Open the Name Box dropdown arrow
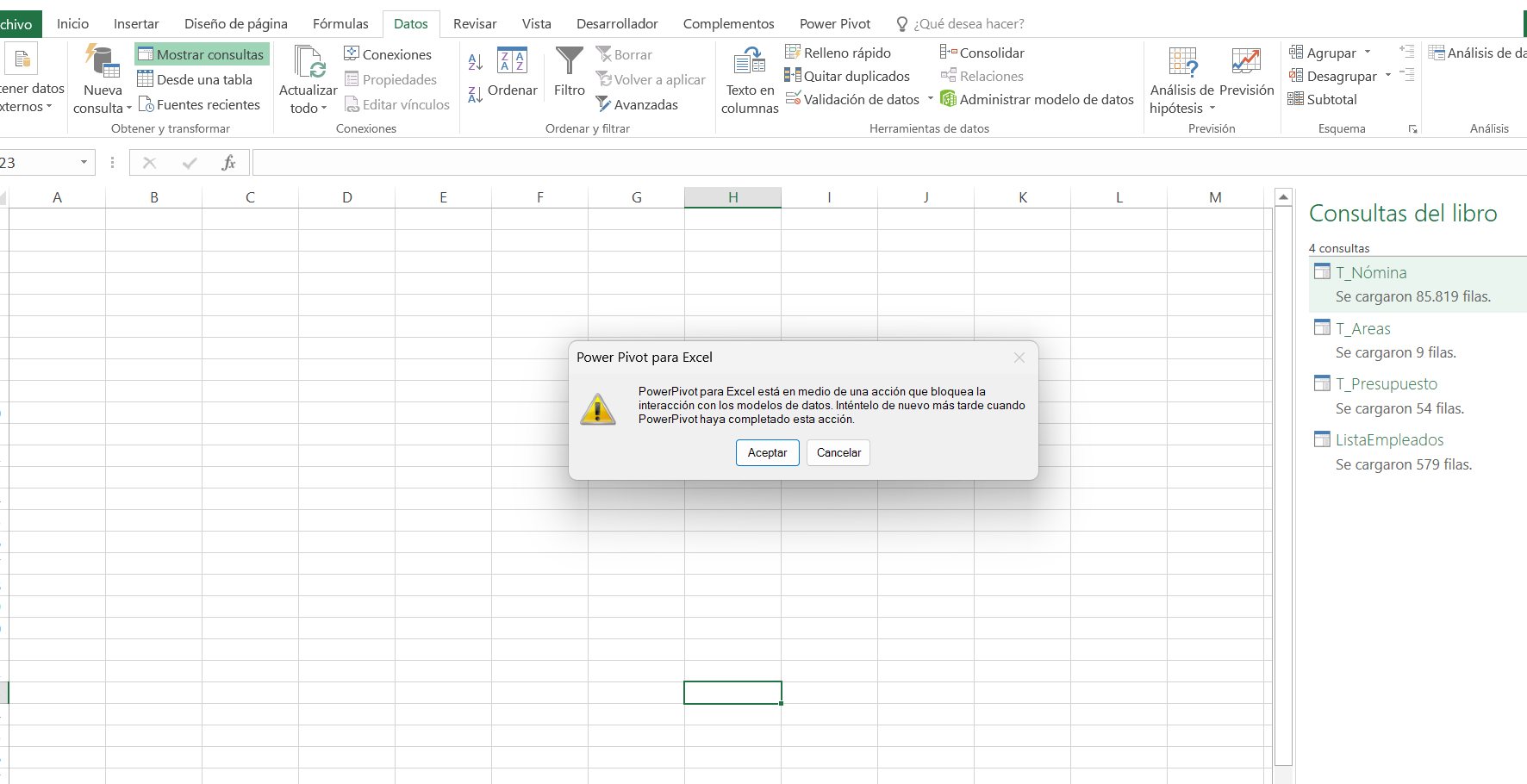This screenshot has height=784, width=1527. point(84,162)
